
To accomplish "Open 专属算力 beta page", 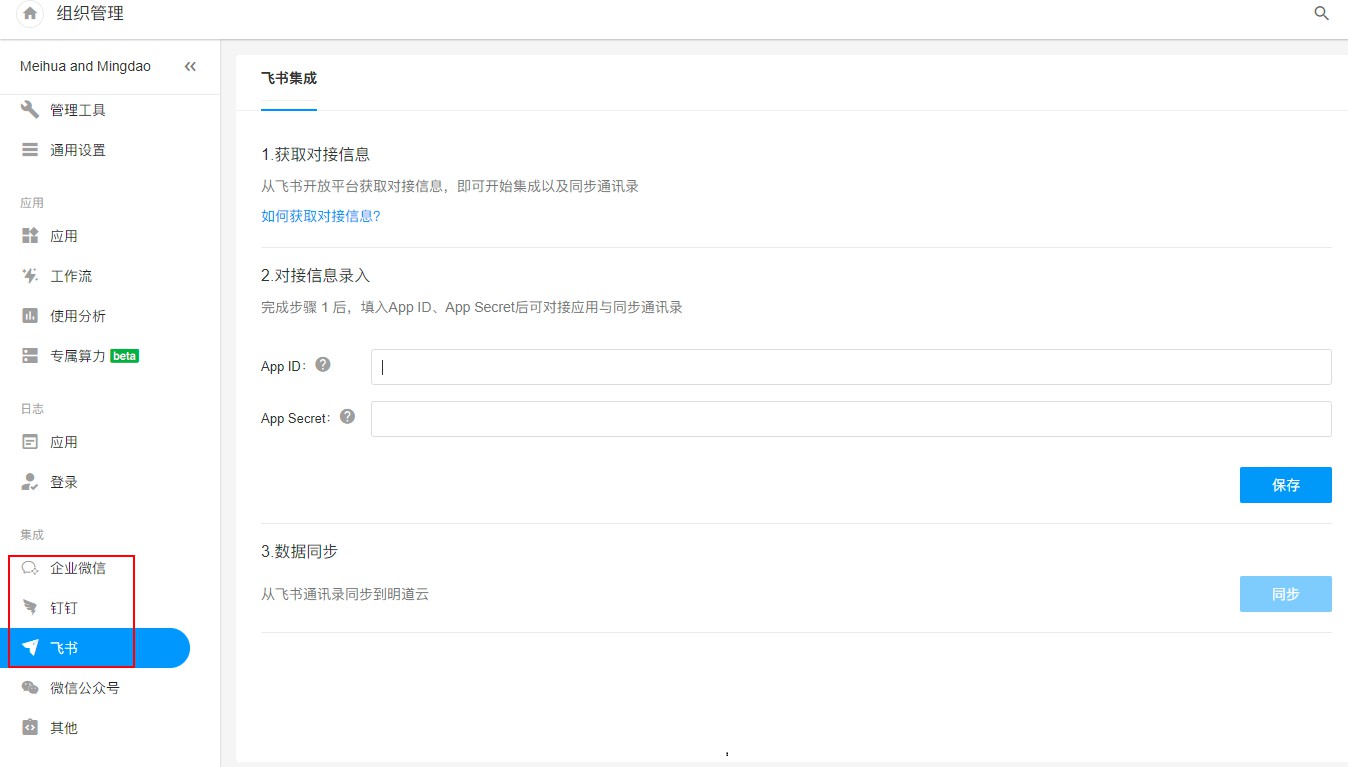I will point(80,356).
